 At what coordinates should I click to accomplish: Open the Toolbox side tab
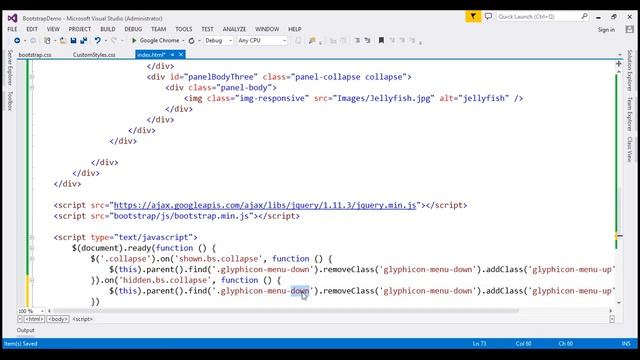pos(10,101)
